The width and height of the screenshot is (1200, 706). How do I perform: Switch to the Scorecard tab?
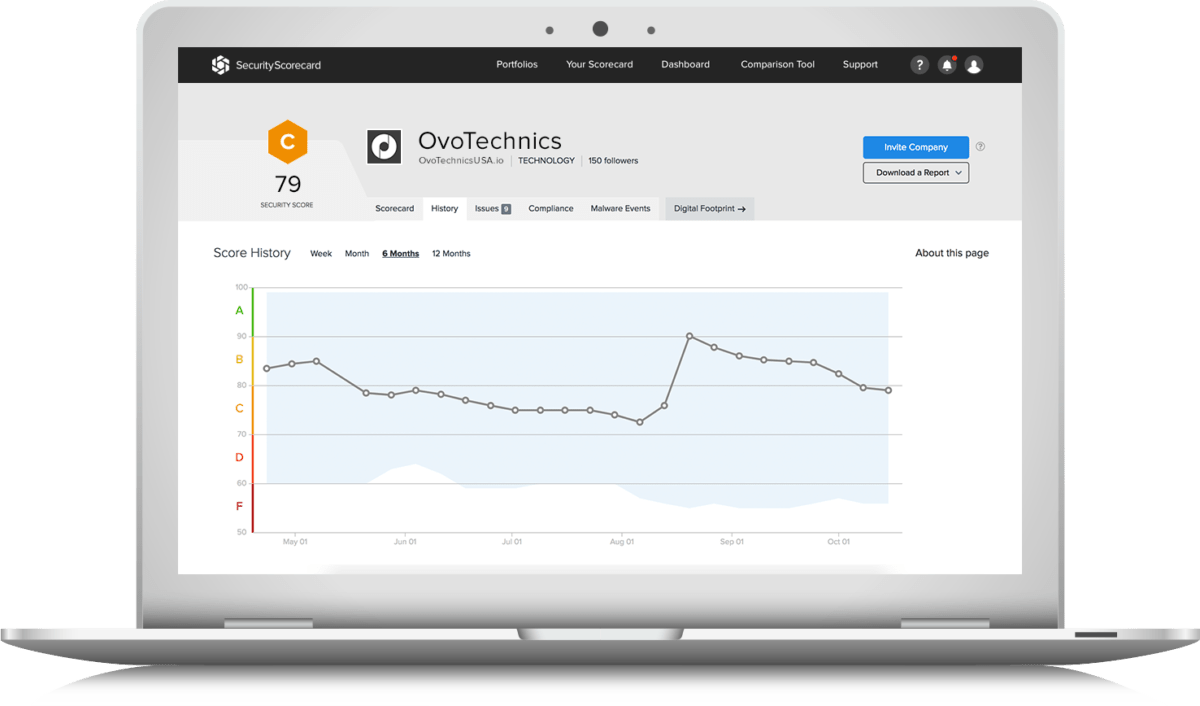tap(395, 209)
